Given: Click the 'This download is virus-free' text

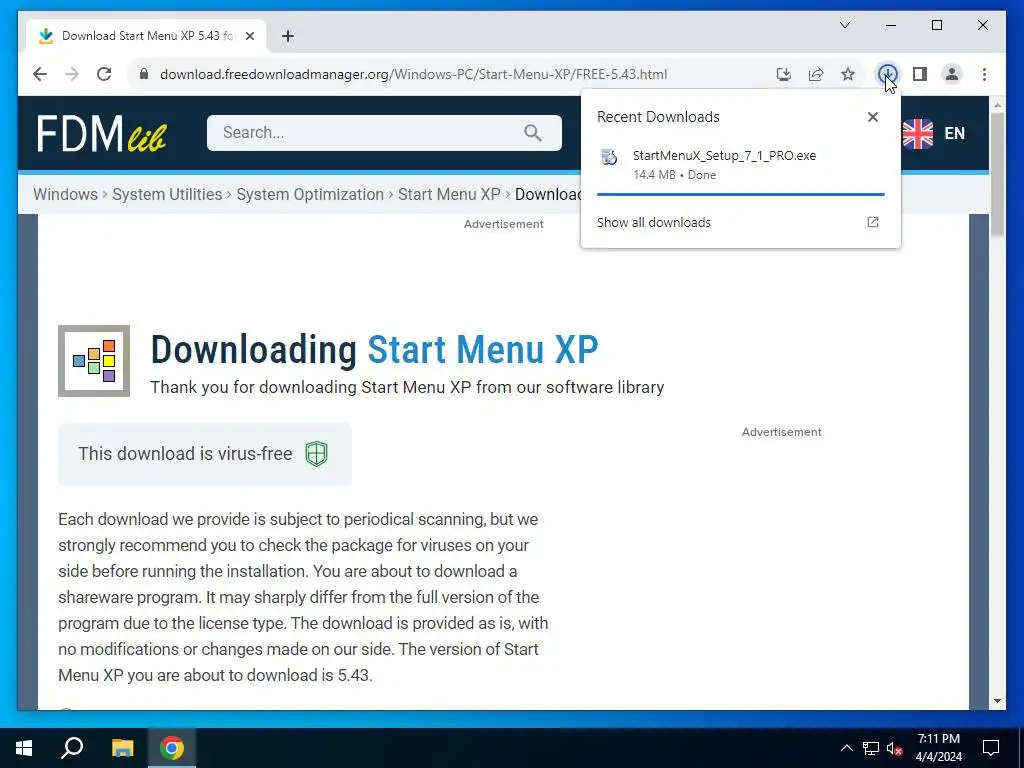Looking at the screenshot, I should [x=185, y=453].
